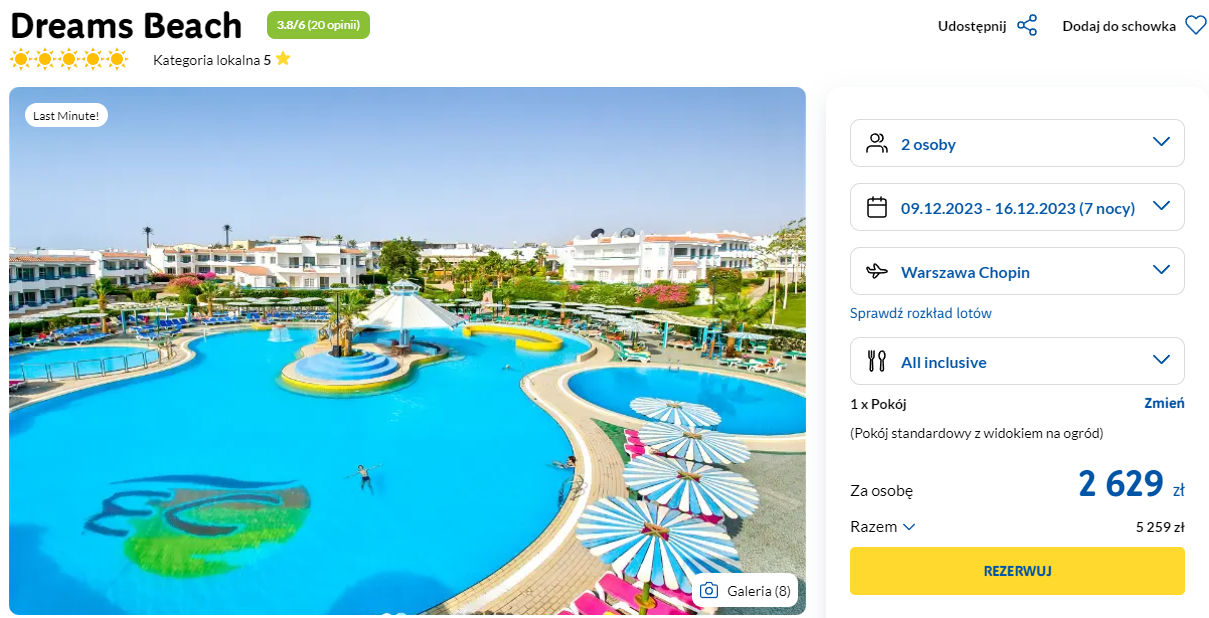Click the 3.8/6 (20 opinii) rating badge

click(x=318, y=25)
